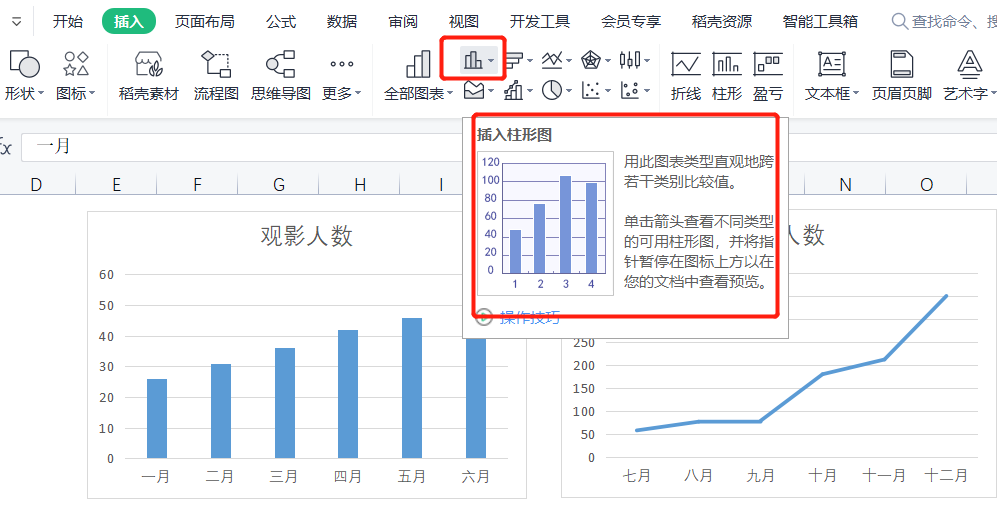Image resolution: width=997 pixels, height=510 pixels.
Task: Expand the 更多 dropdown arrow
Action: coord(358,93)
